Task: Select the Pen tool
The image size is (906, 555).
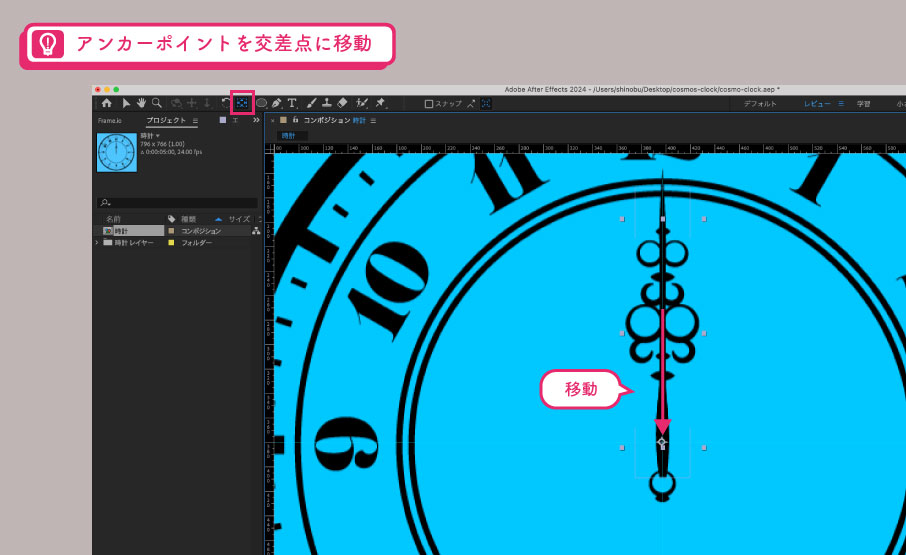Action: click(276, 103)
